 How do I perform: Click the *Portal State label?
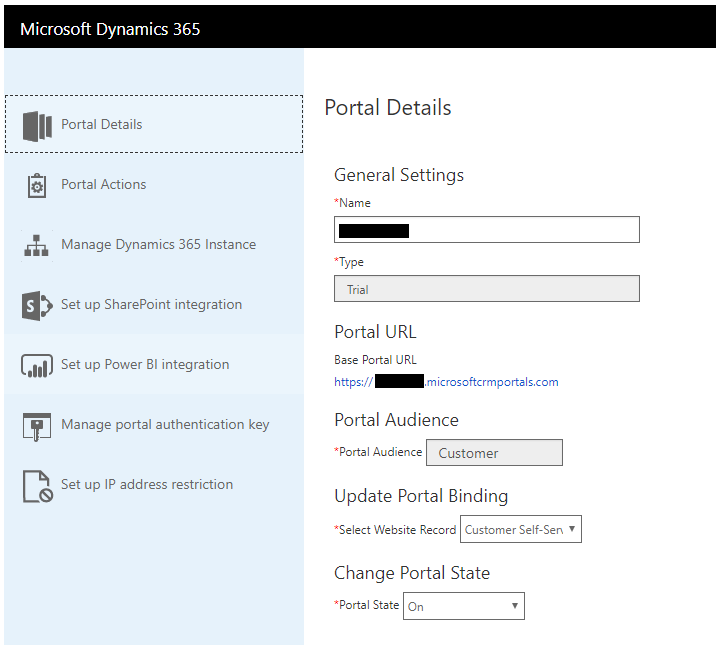[367, 605]
